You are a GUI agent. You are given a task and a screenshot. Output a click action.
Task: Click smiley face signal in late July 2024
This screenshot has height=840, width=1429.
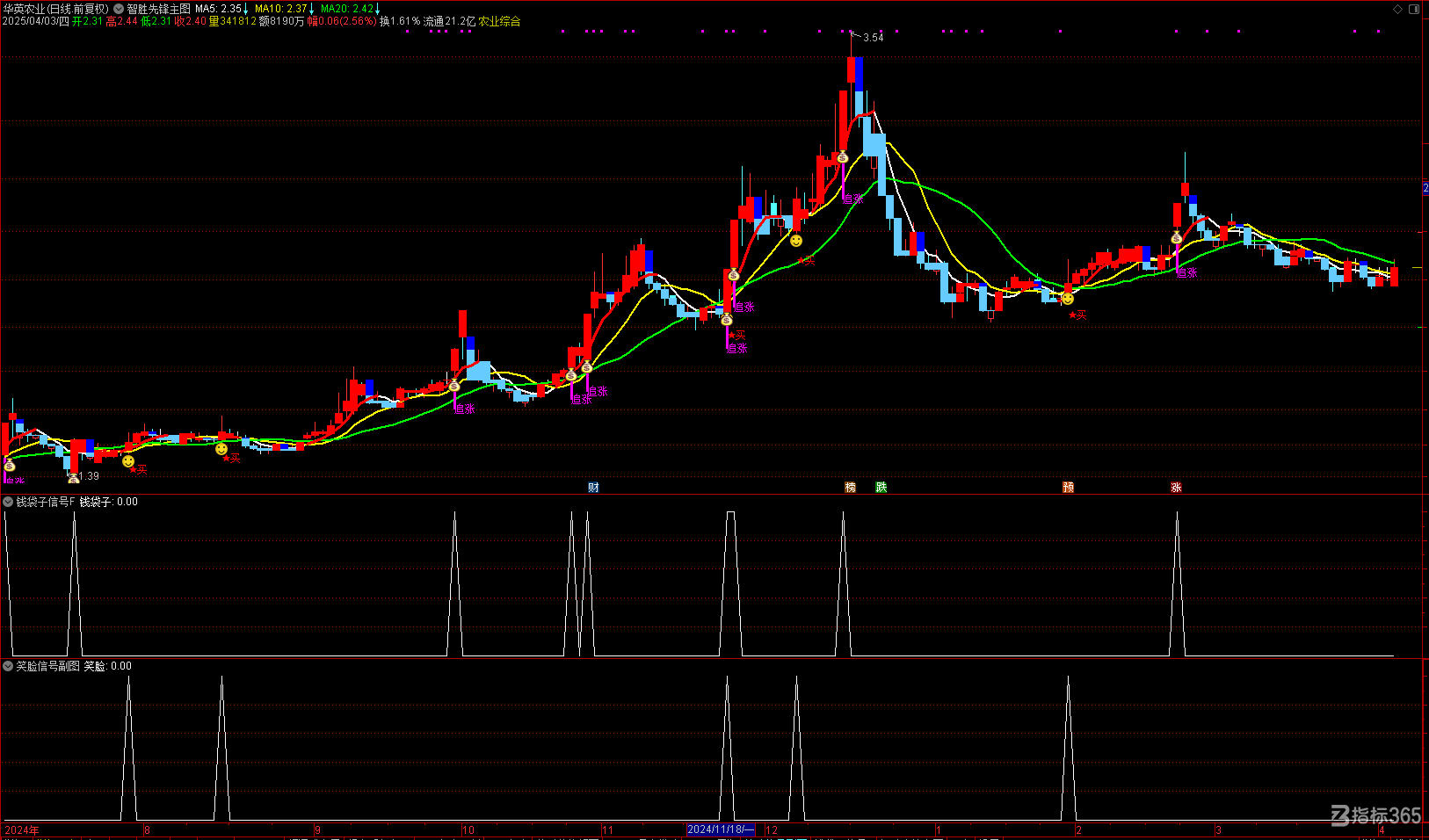coord(128,461)
